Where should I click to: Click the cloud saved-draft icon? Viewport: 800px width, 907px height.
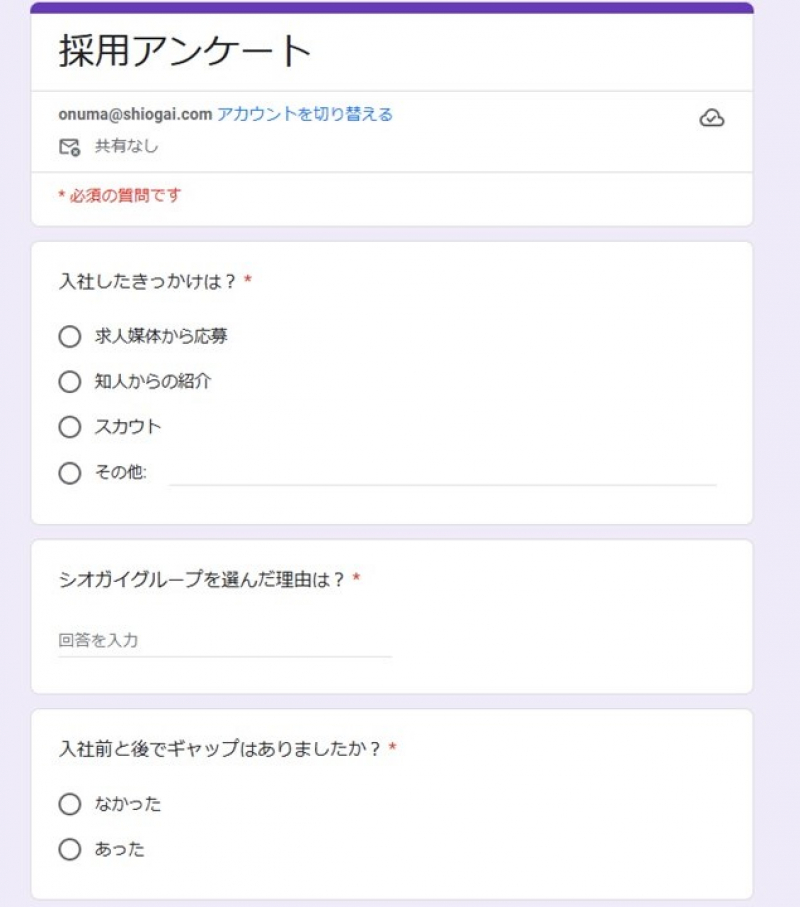pos(711,117)
